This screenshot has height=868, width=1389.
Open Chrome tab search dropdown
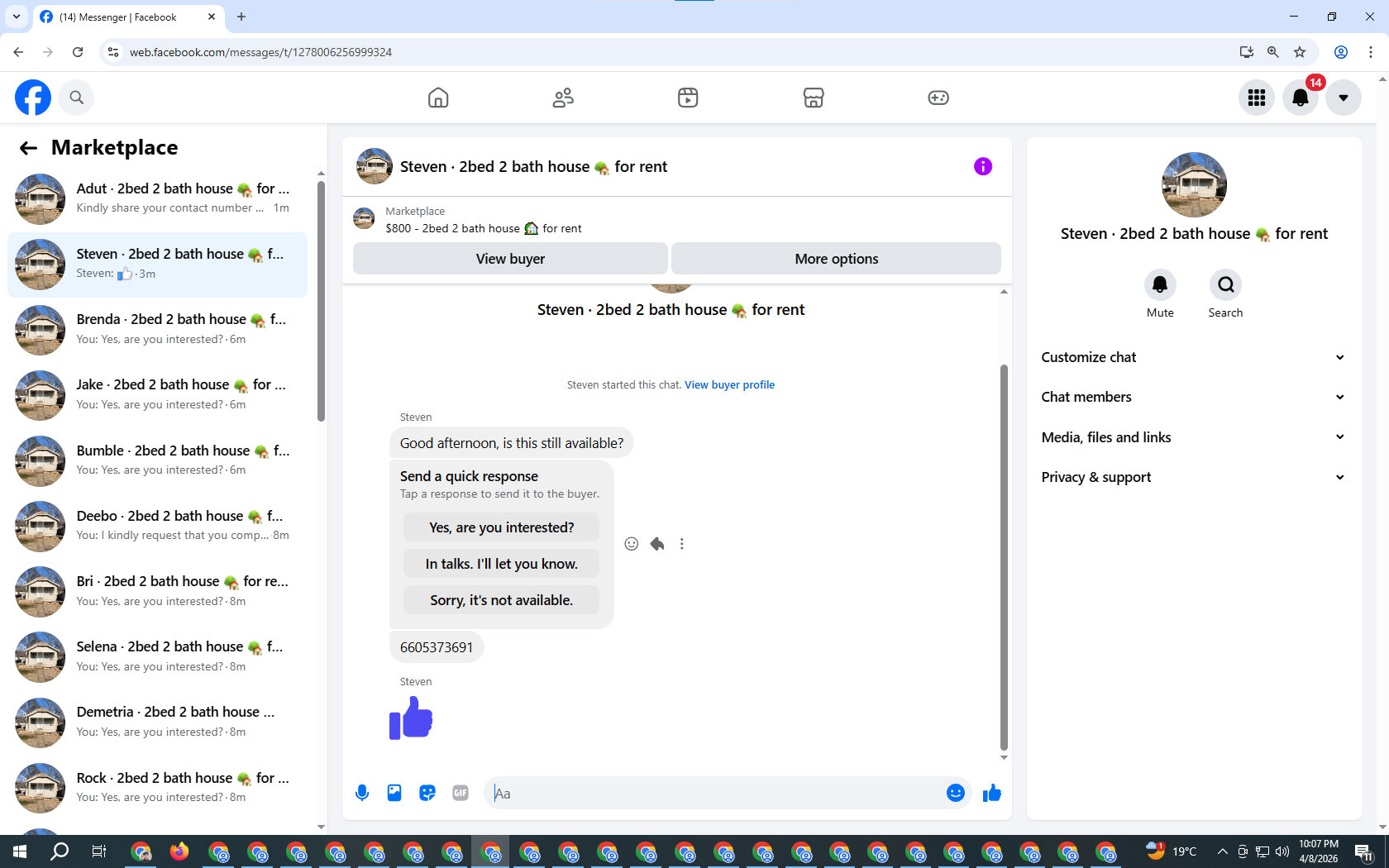tap(17, 17)
